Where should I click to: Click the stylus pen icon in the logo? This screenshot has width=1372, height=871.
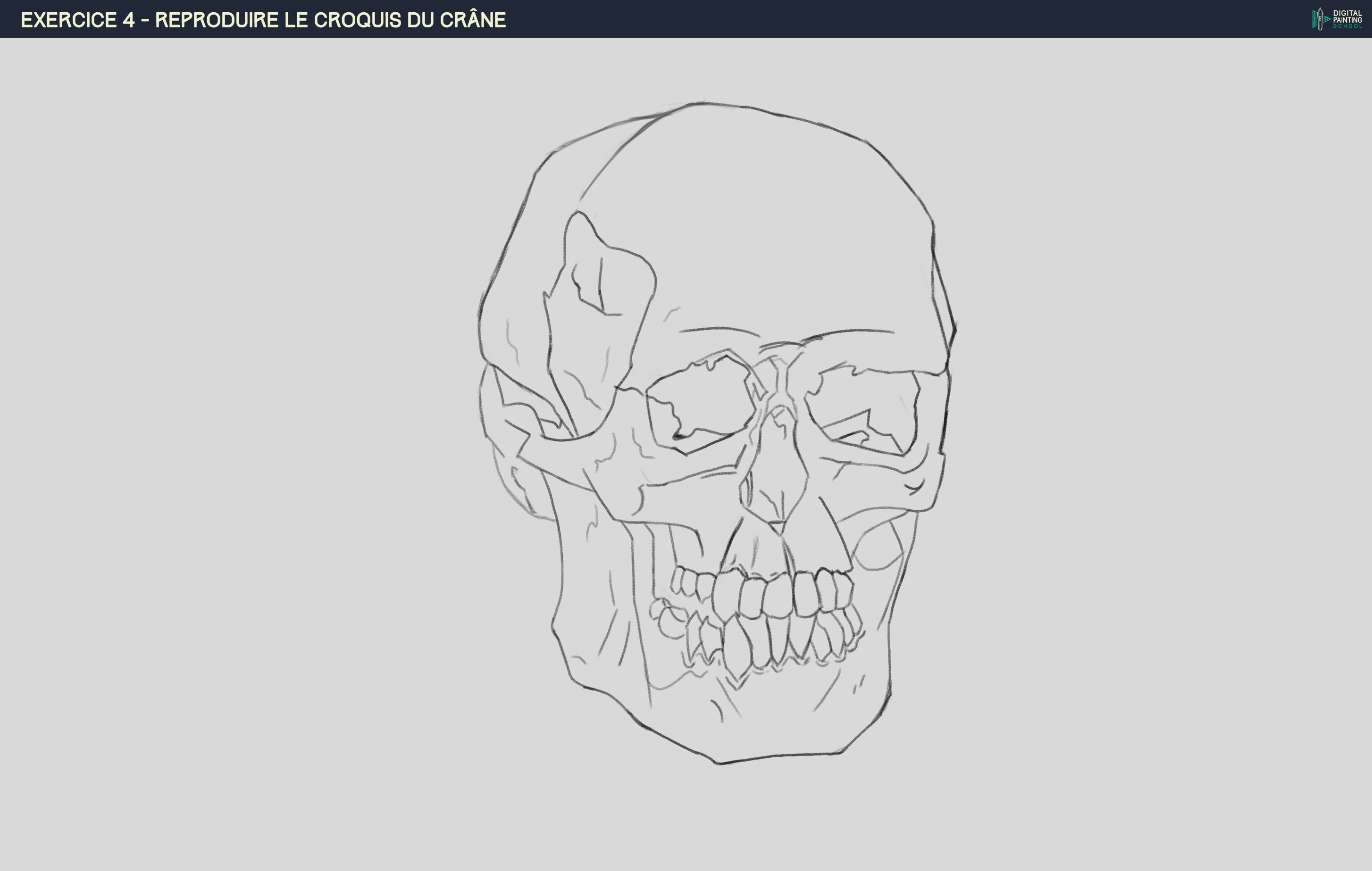[1321, 20]
